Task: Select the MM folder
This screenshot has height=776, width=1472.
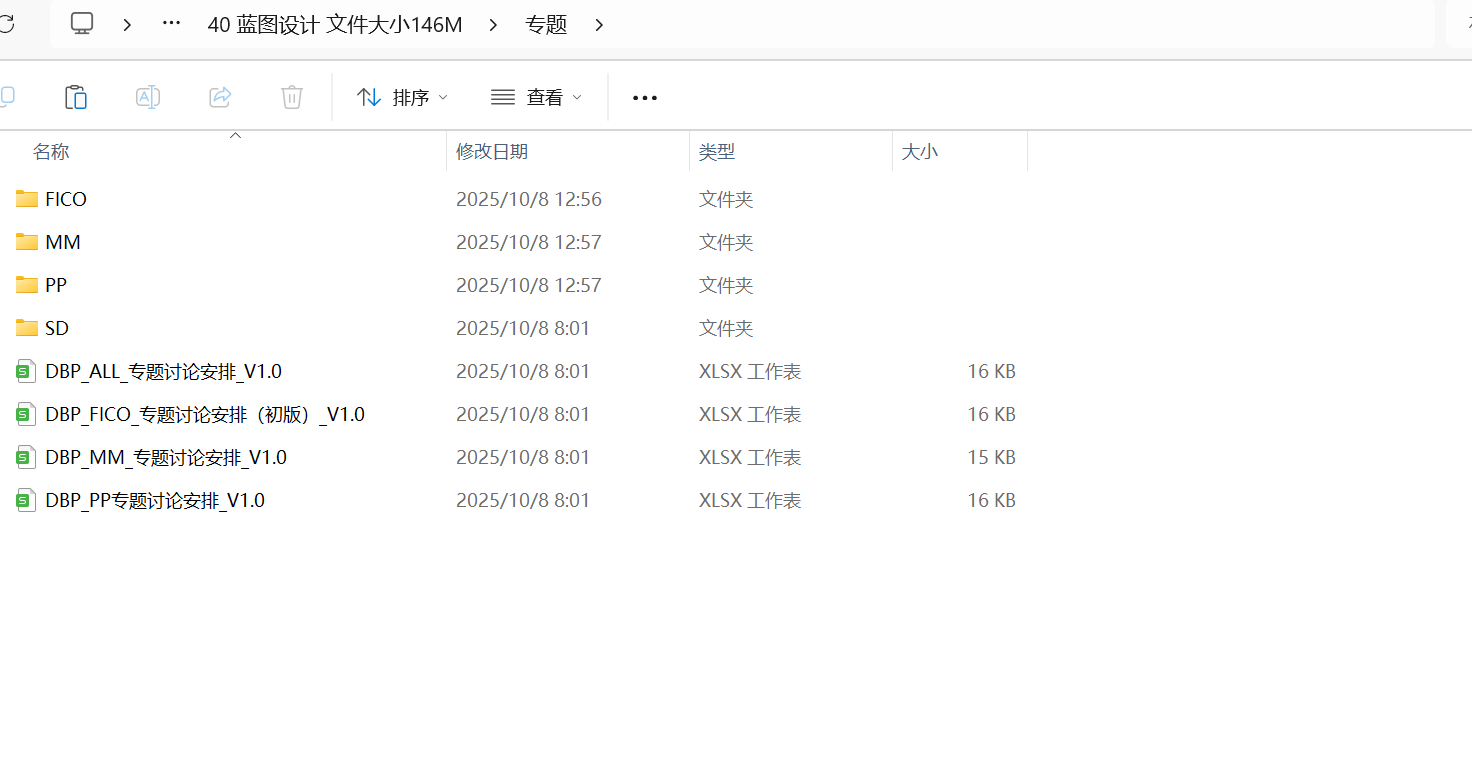Action: click(62, 242)
